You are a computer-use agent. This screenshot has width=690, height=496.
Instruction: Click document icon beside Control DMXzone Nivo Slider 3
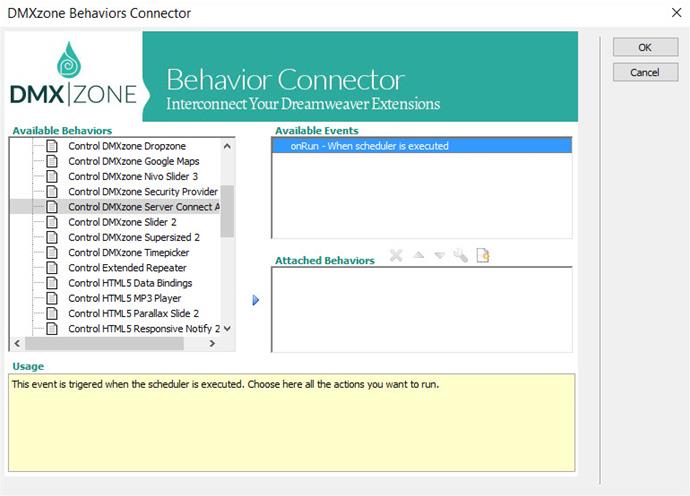click(x=52, y=176)
